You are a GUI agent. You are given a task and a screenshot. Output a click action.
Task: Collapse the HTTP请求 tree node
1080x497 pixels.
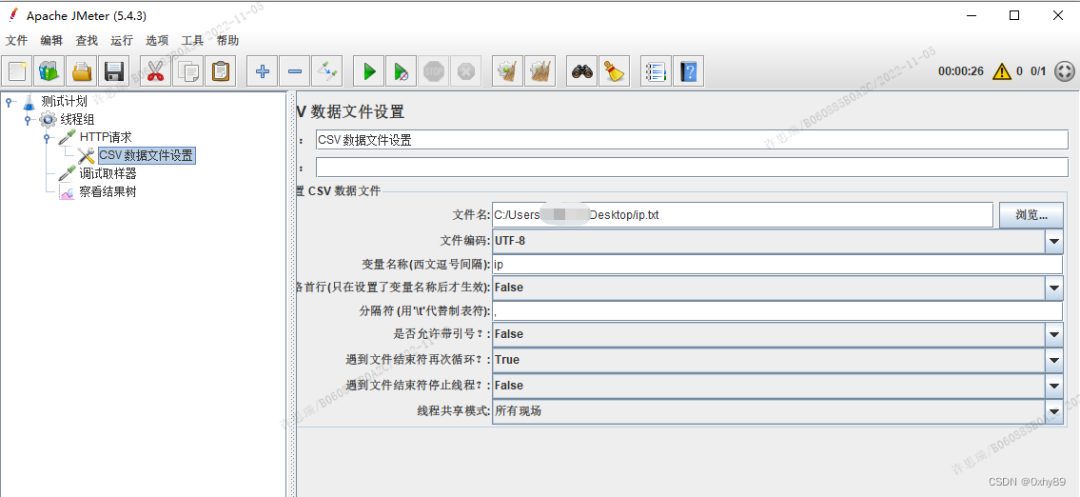coord(46,138)
